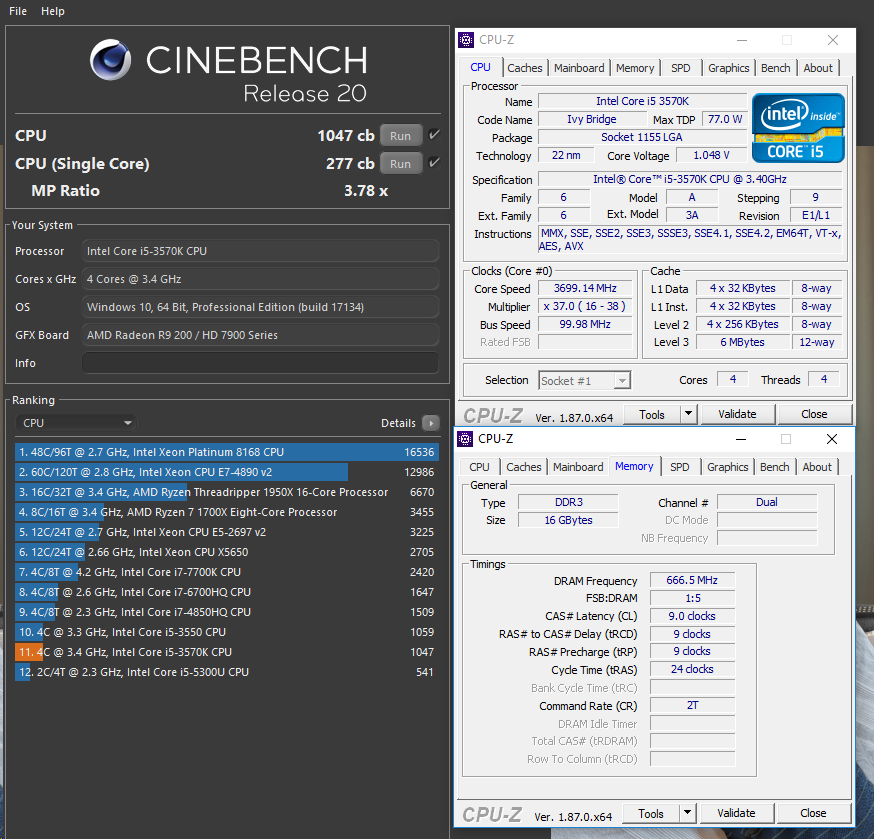Switch to Graphics tab in top CPU-Z window
The height and width of the screenshot is (839, 874).
[x=729, y=68]
